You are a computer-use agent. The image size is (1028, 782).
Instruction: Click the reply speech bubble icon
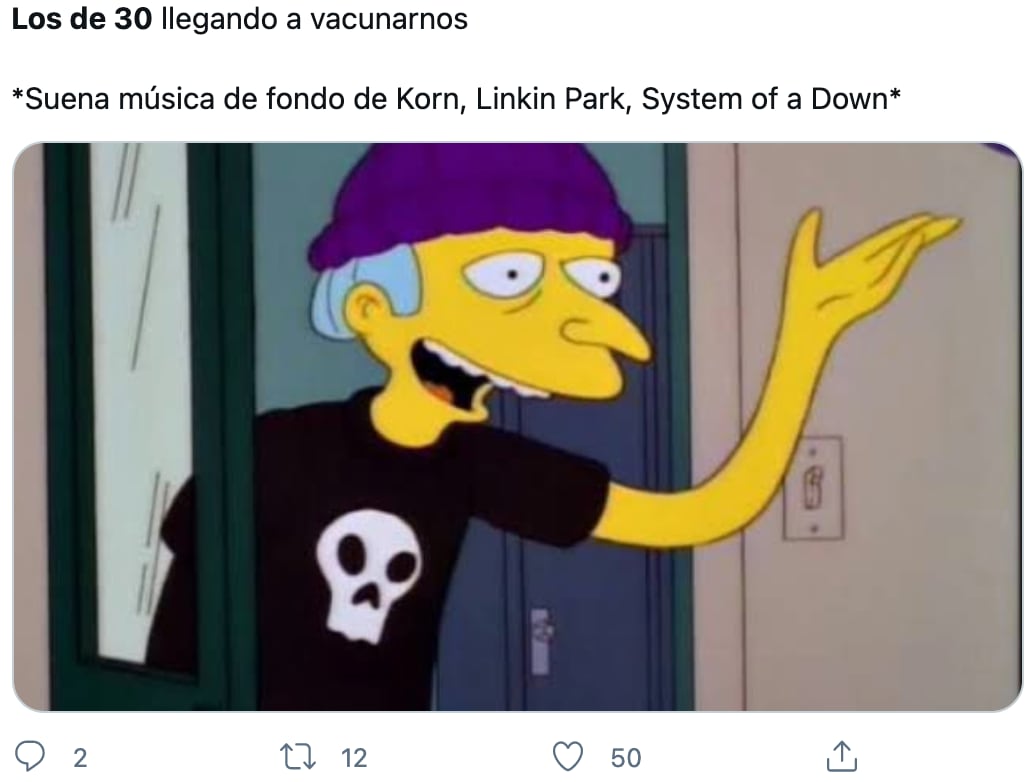click(x=30, y=756)
